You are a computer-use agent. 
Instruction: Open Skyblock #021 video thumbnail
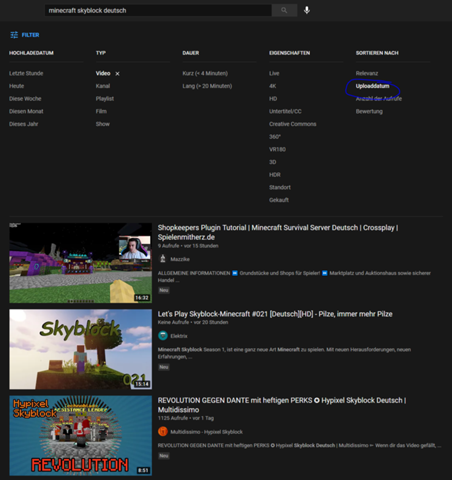point(81,349)
